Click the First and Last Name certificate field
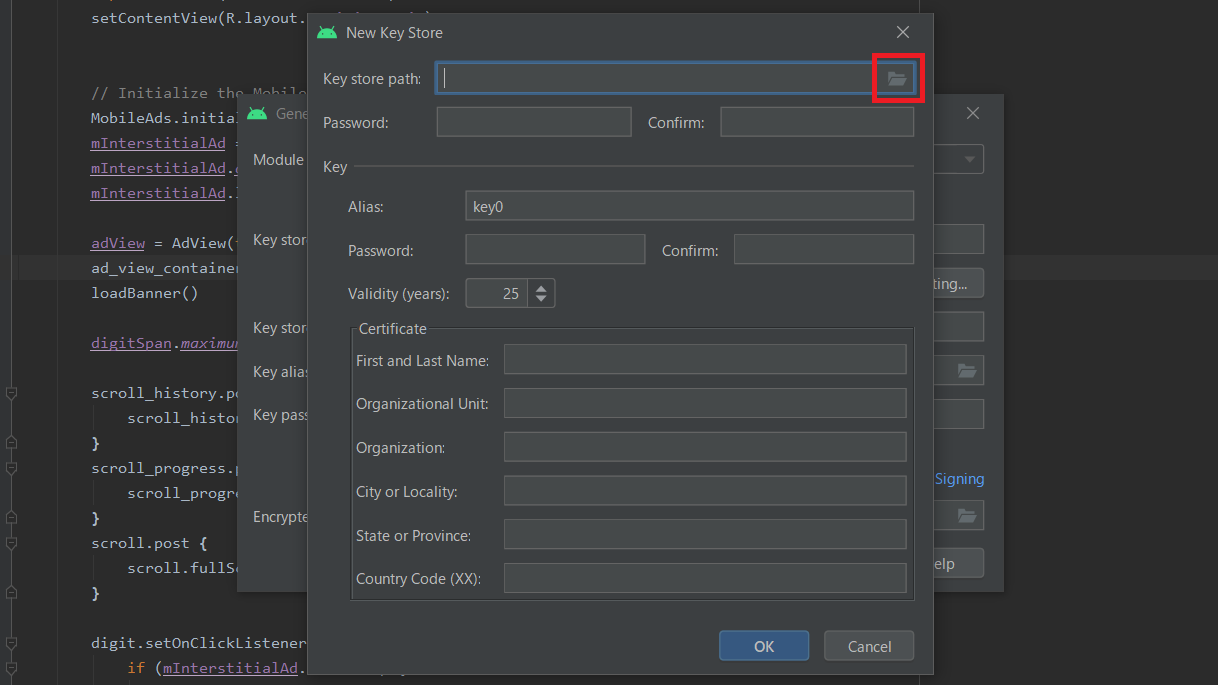Screen dimensions: 1218x685 (704, 359)
